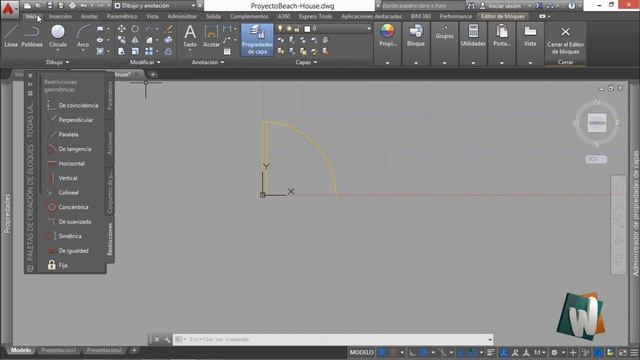640x360 pixels.
Task: Toggle the MODELO space button
Action: click(x=362, y=352)
